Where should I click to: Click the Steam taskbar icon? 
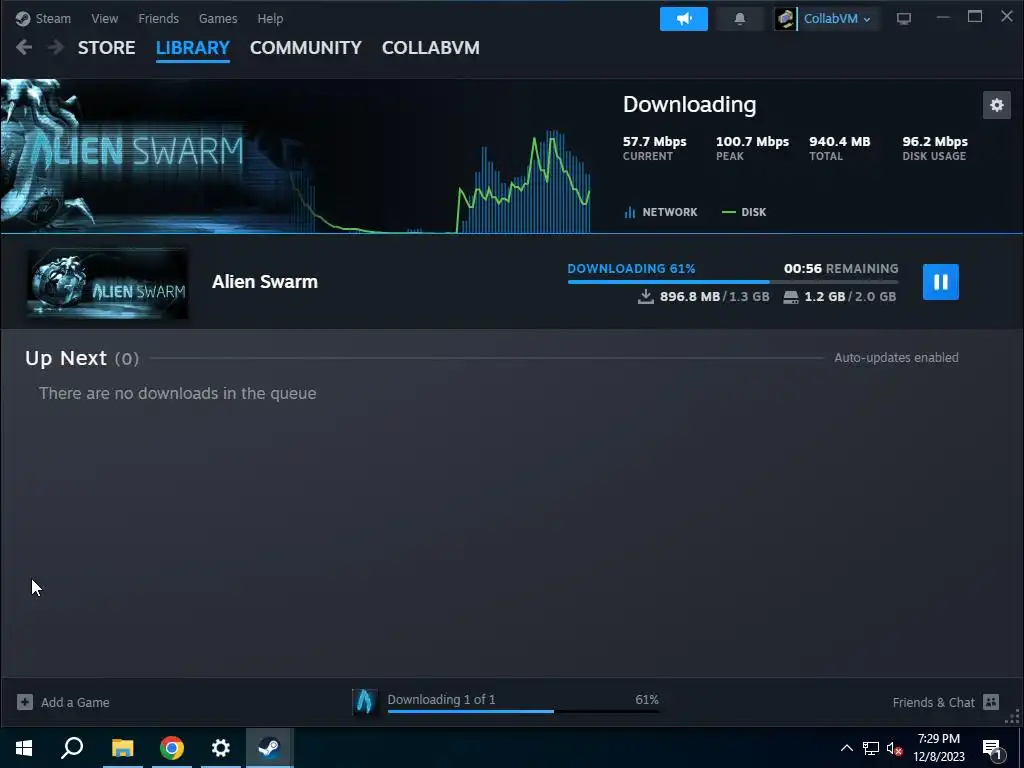tap(270, 748)
